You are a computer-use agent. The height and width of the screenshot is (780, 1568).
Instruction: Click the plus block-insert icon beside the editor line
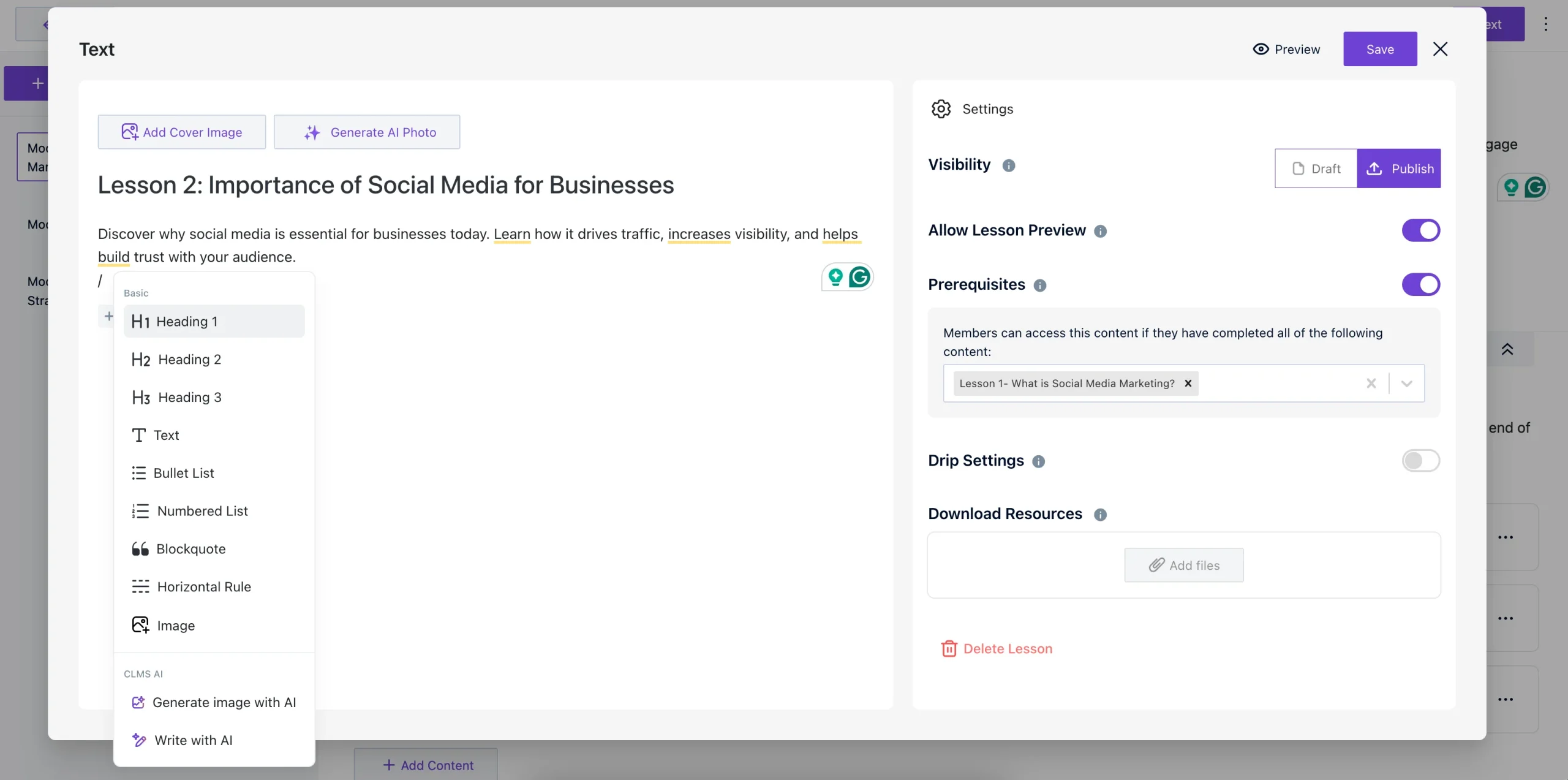point(108,317)
